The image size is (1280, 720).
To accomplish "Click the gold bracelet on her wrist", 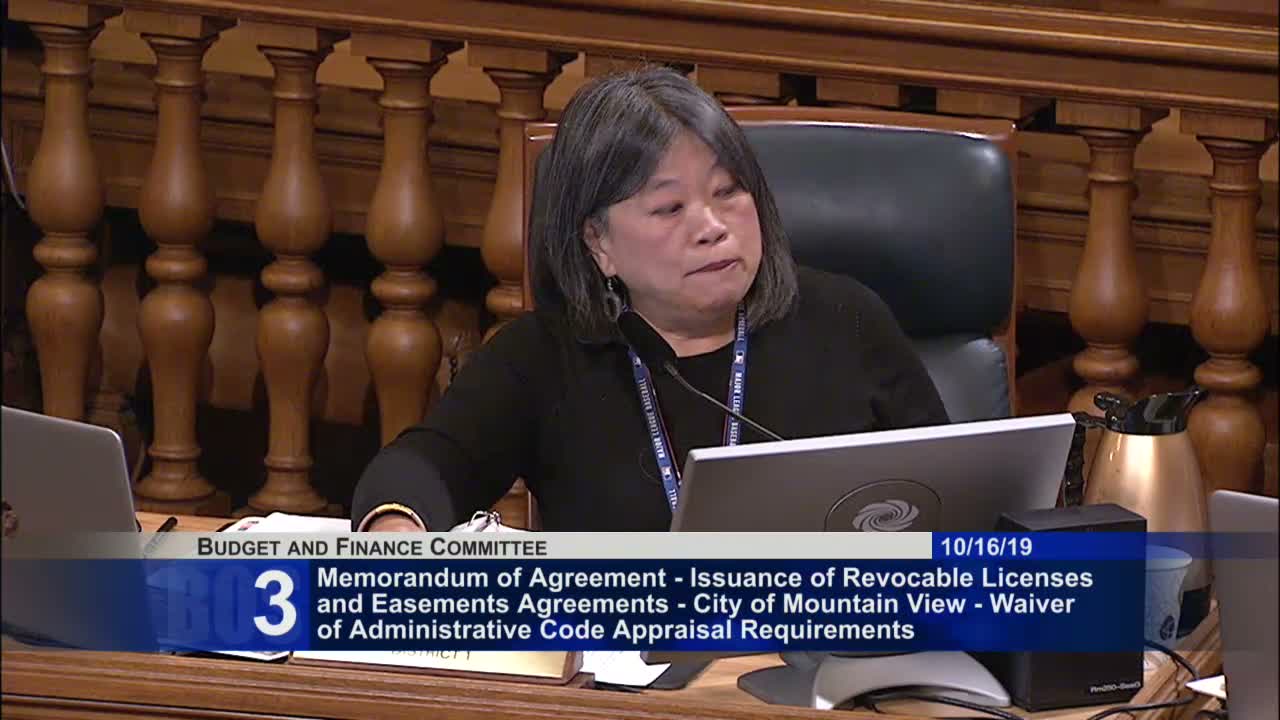I will (390, 514).
